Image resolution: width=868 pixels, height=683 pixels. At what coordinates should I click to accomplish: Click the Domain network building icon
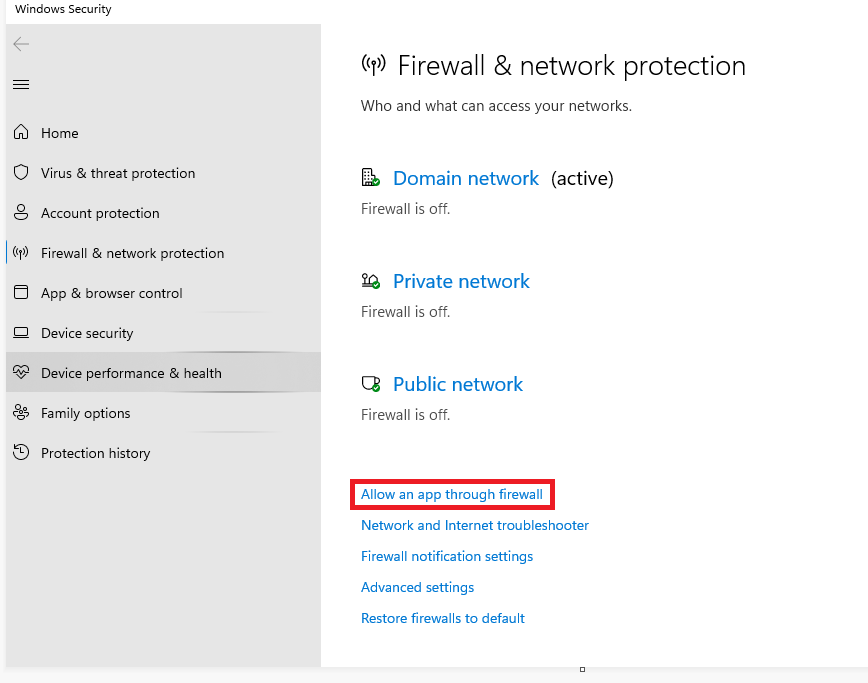(x=371, y=178)
